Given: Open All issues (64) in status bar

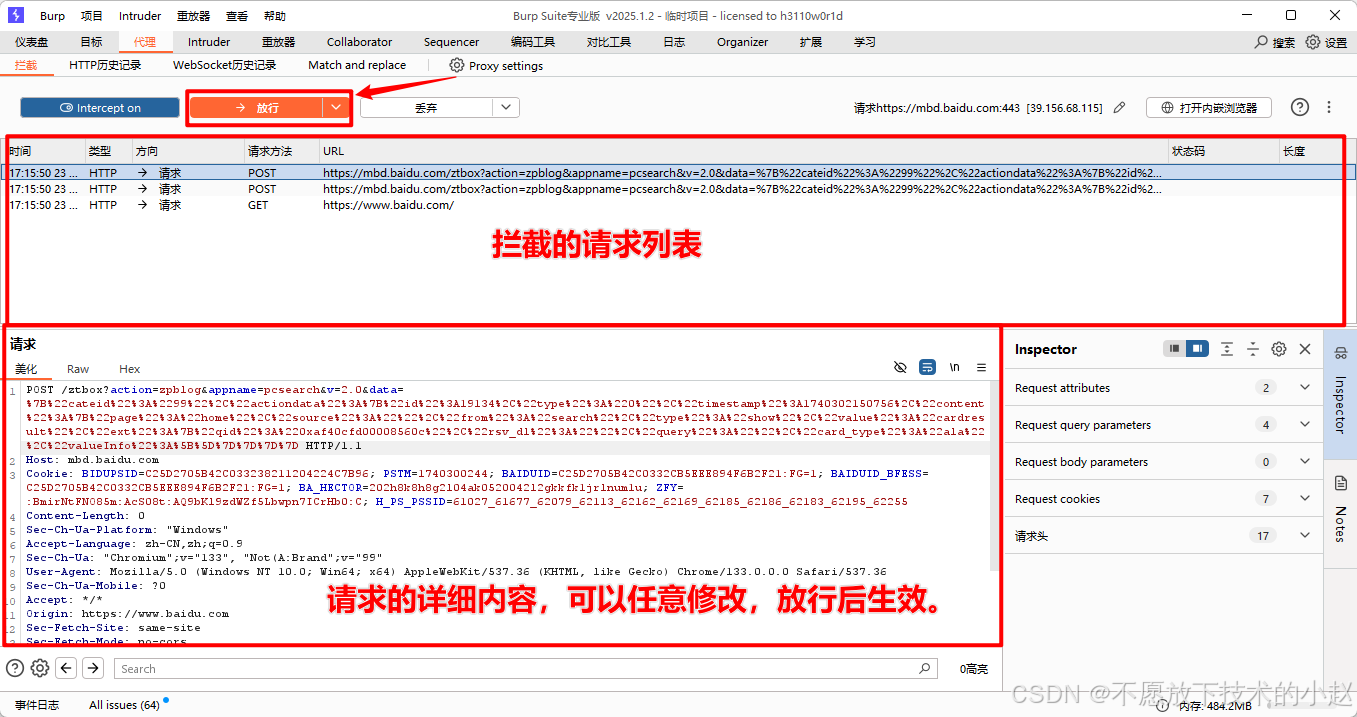Looking at the screenshot, I should (124, 705).
